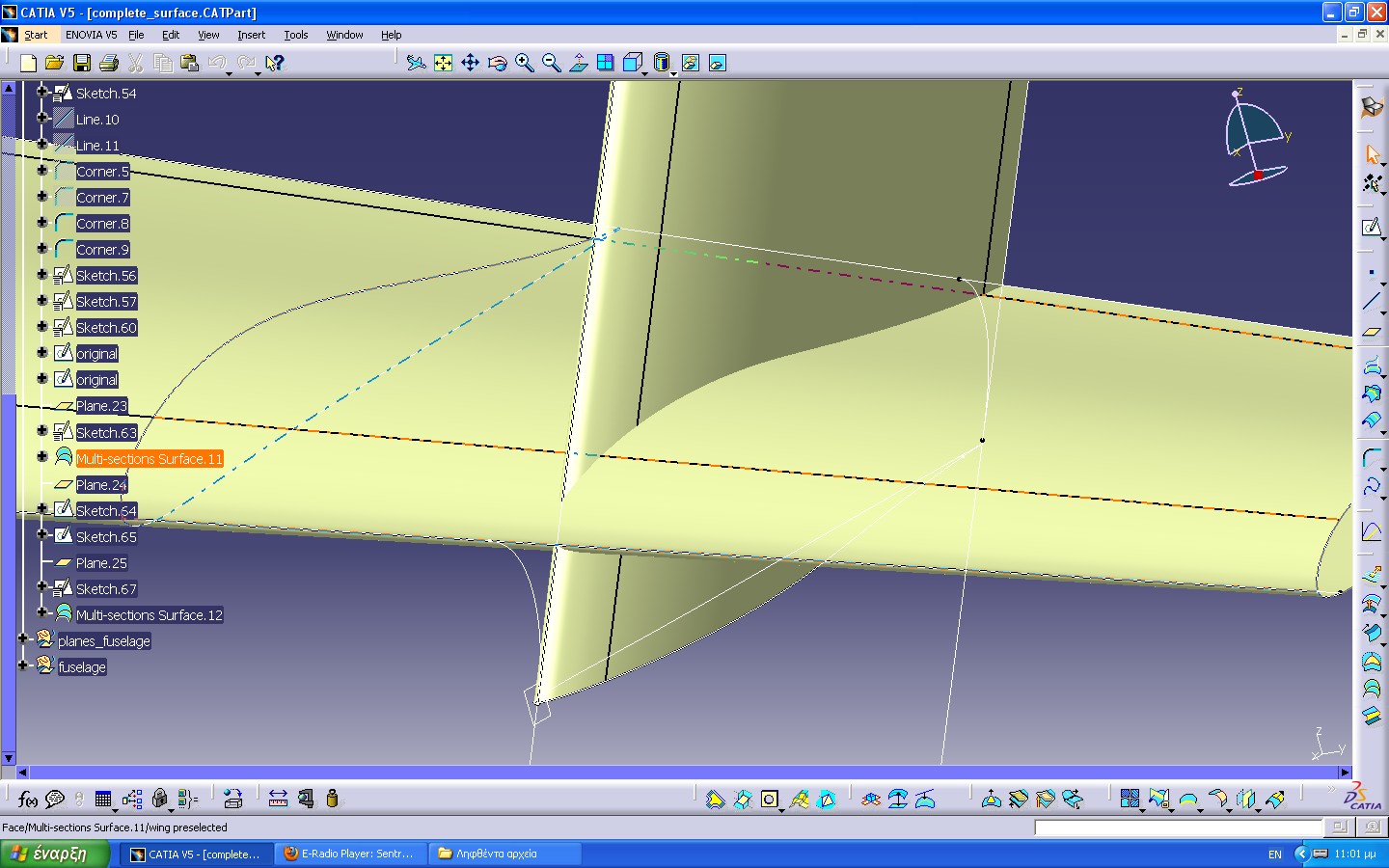The image size is (1389, 868).
Task: Print using the printer icon
Action: pos(109,63)
